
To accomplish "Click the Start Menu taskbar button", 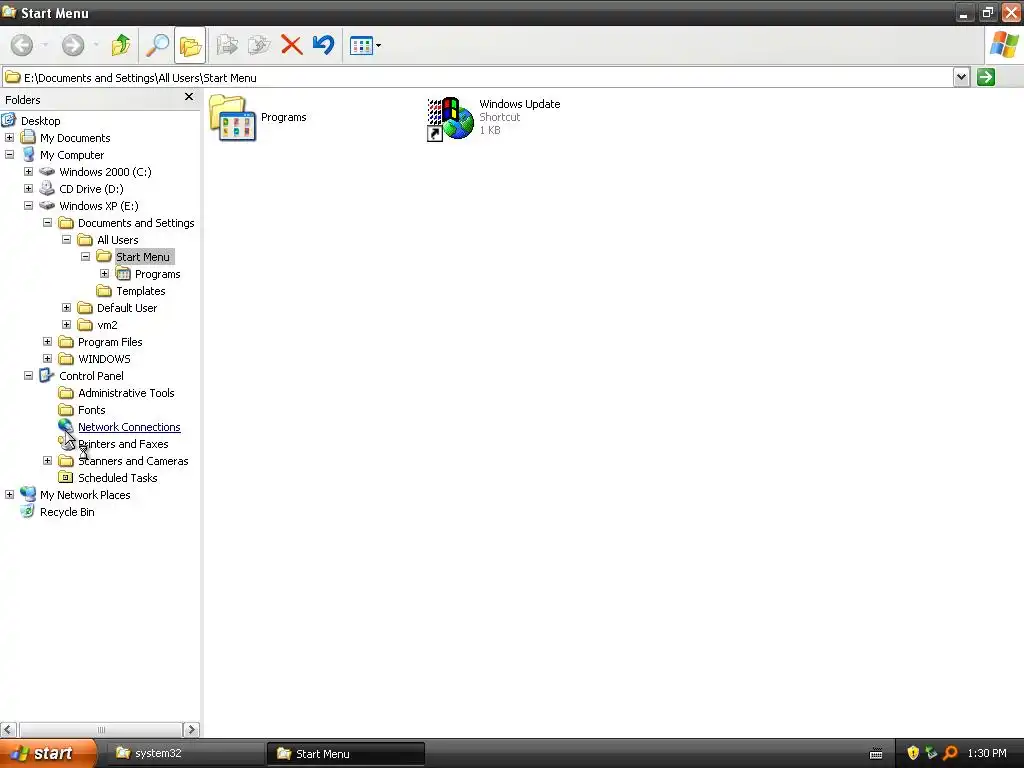I will 346,754.
